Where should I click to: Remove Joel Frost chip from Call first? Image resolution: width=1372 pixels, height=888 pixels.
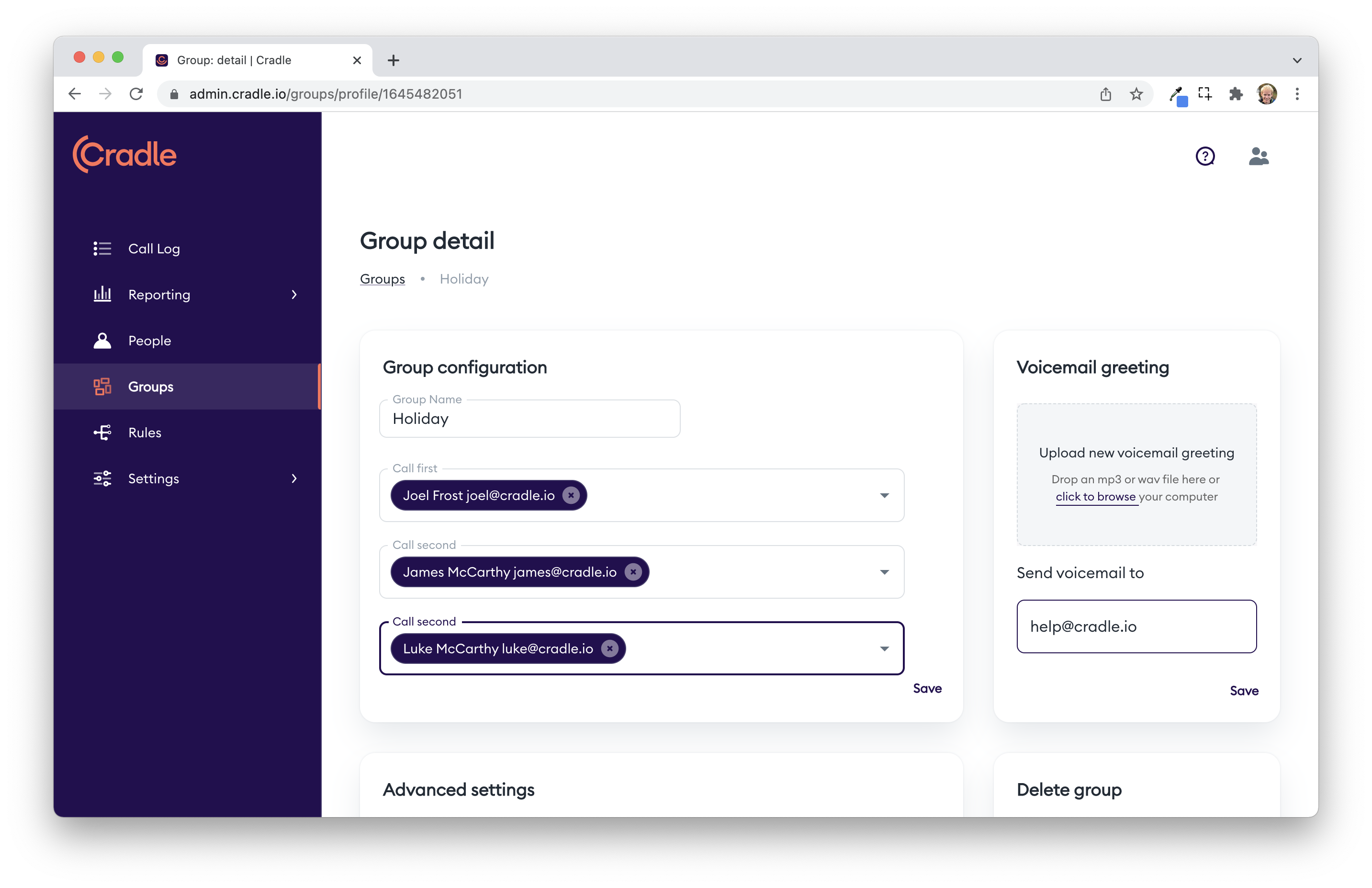(x=571, y=495)
